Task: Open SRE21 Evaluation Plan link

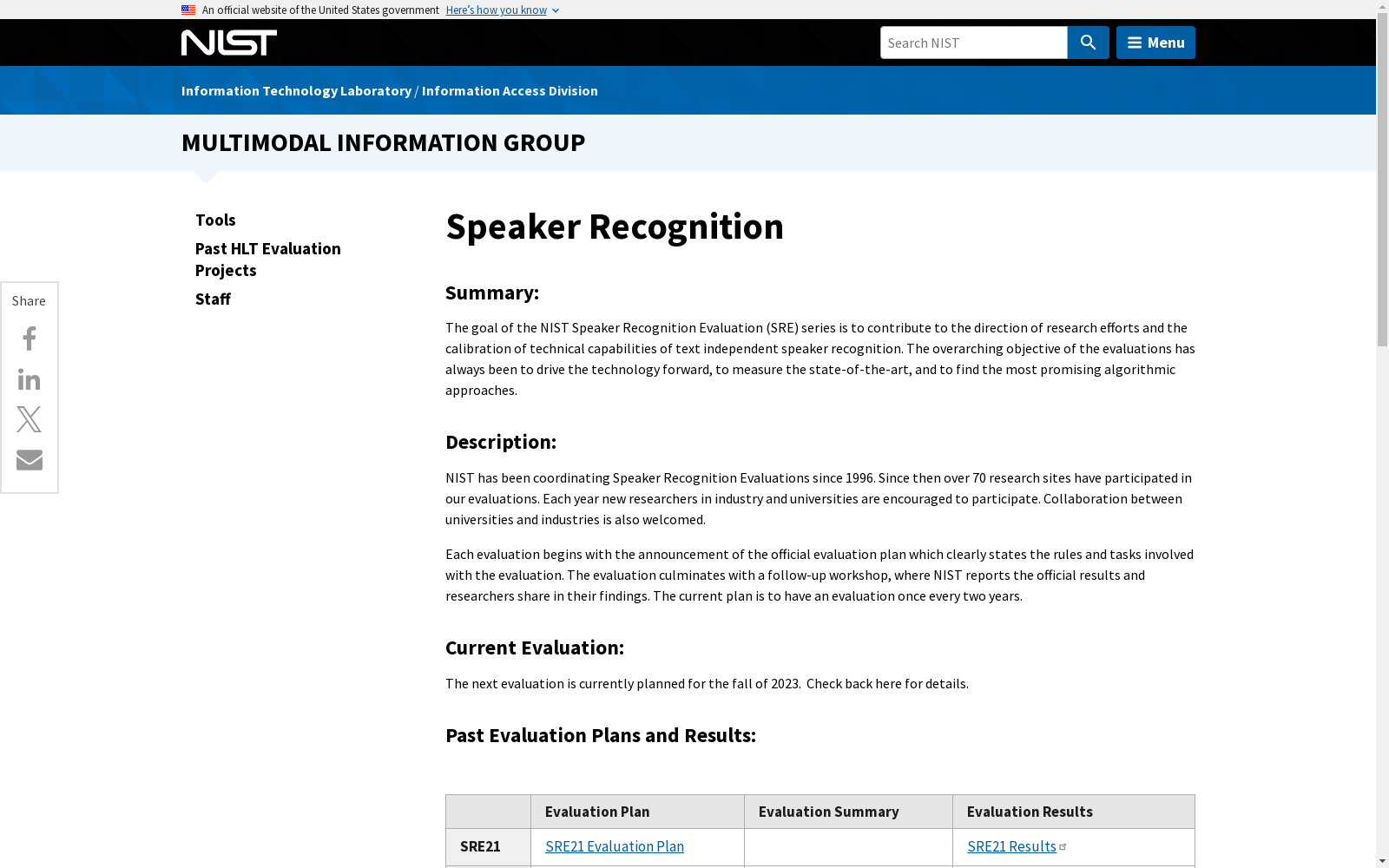Action: (615, 846)
